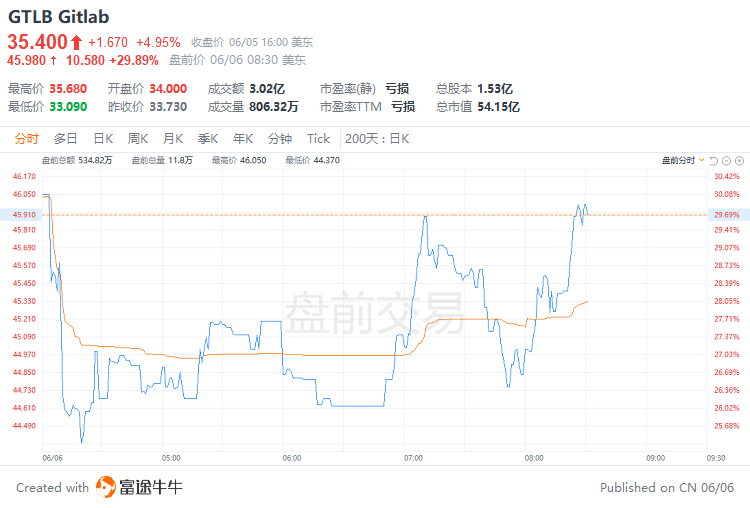750x508 pixels.
Task: Open the 月K tab
Action: (173, 139)
